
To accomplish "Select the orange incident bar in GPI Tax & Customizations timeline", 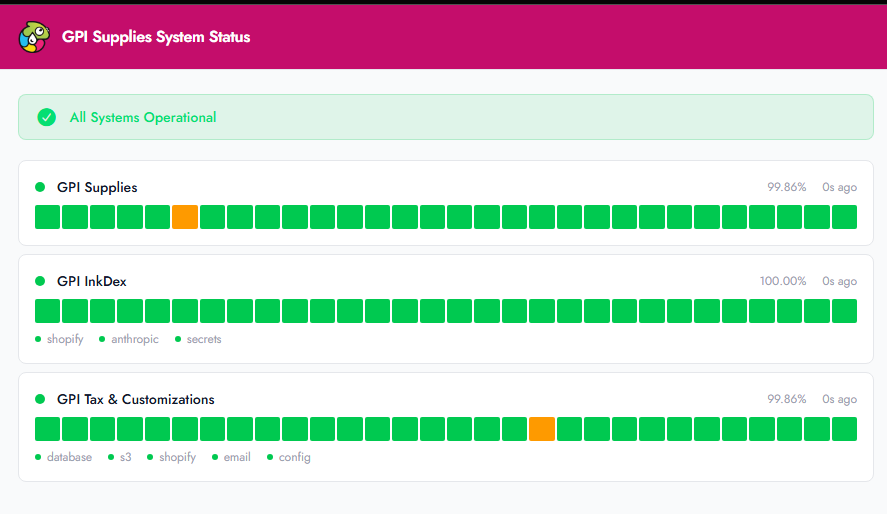I will pos(542,429).
